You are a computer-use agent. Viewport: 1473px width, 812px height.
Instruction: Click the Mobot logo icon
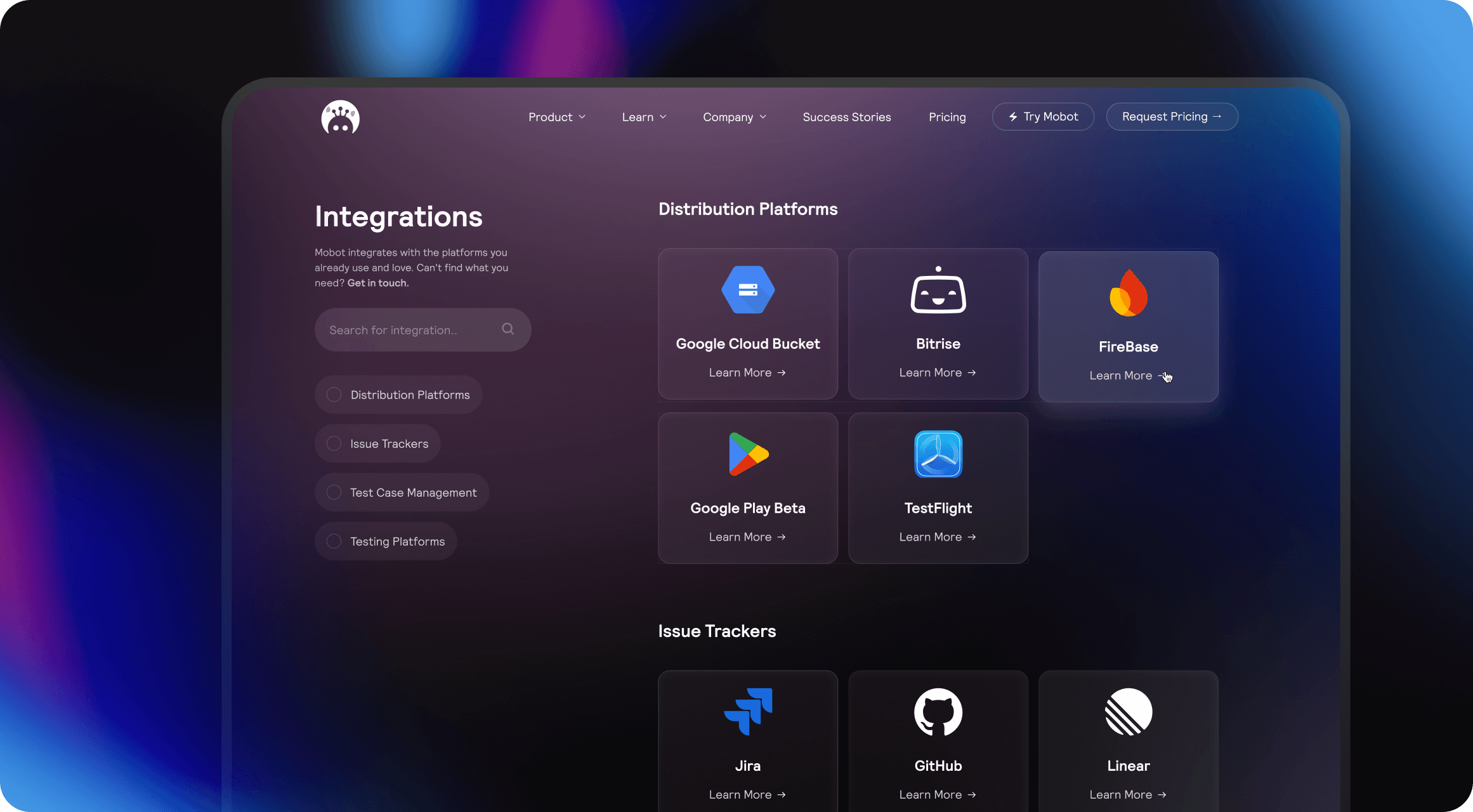coord(341,117)
